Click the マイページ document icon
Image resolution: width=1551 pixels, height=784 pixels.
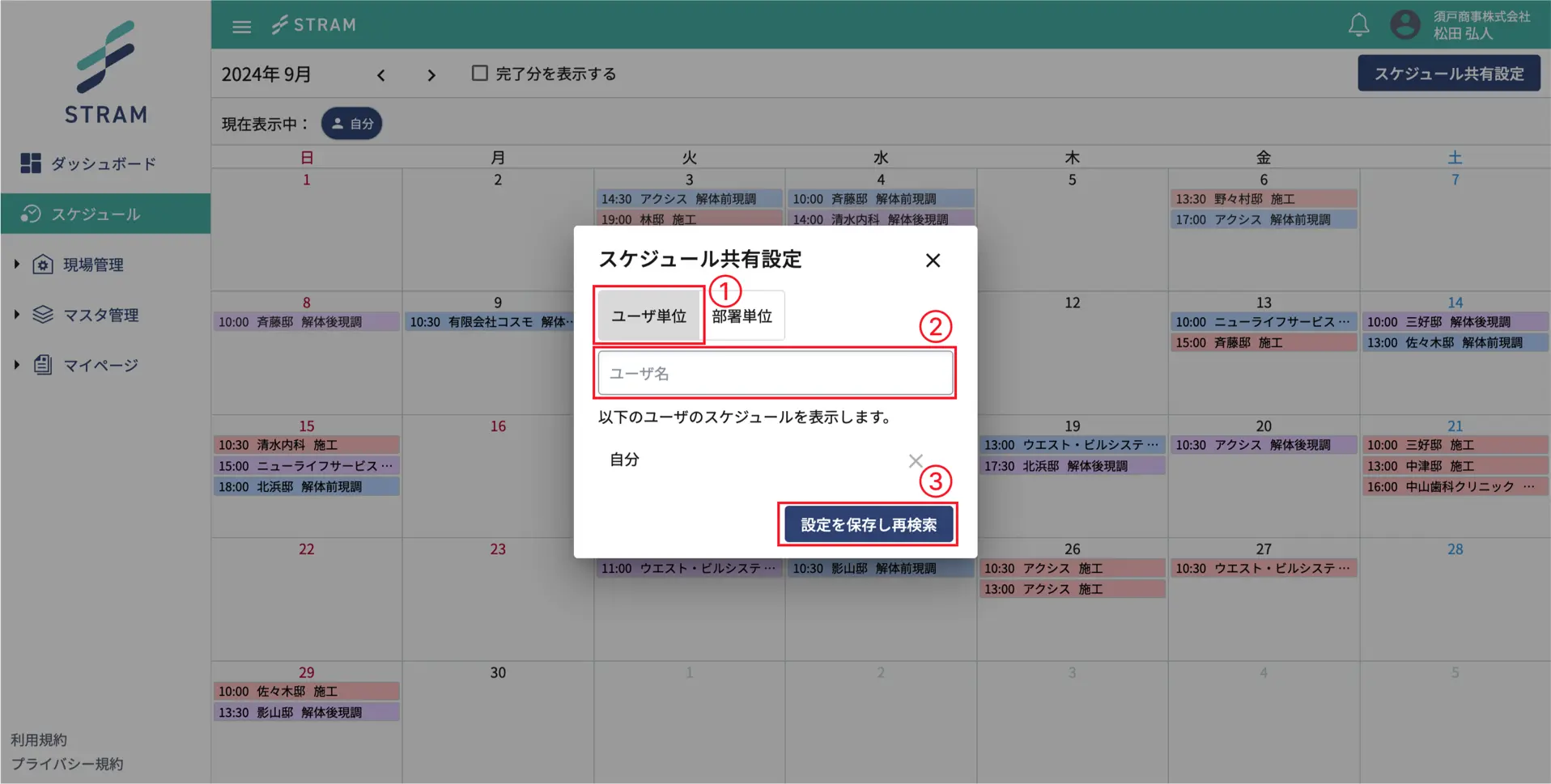point(43,365)
